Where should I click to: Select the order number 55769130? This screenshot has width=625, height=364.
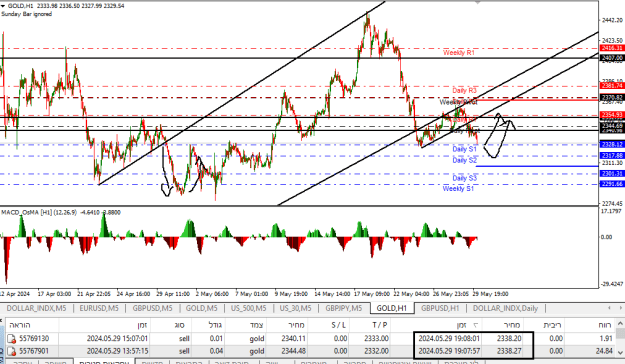pyautogui.click(x=34, y=339)
